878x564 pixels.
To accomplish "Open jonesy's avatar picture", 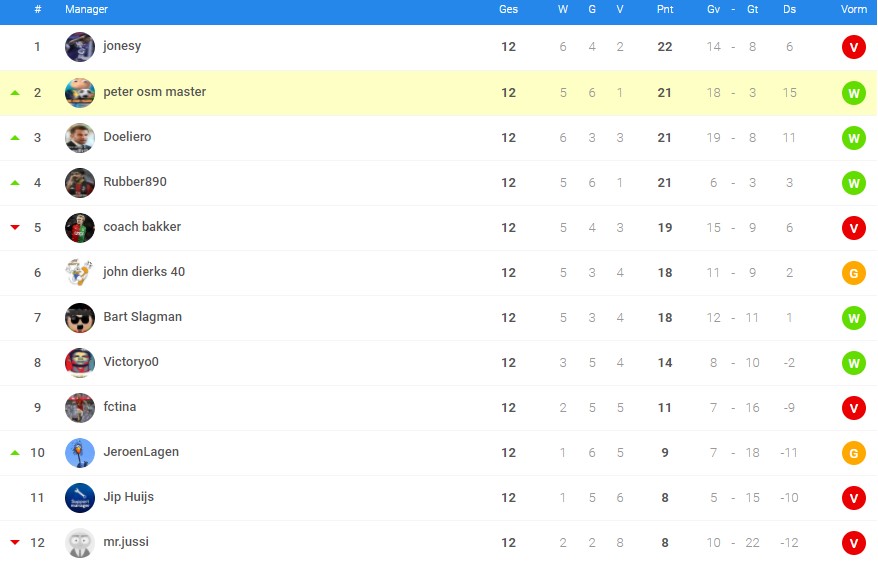I will coord(80,46).
